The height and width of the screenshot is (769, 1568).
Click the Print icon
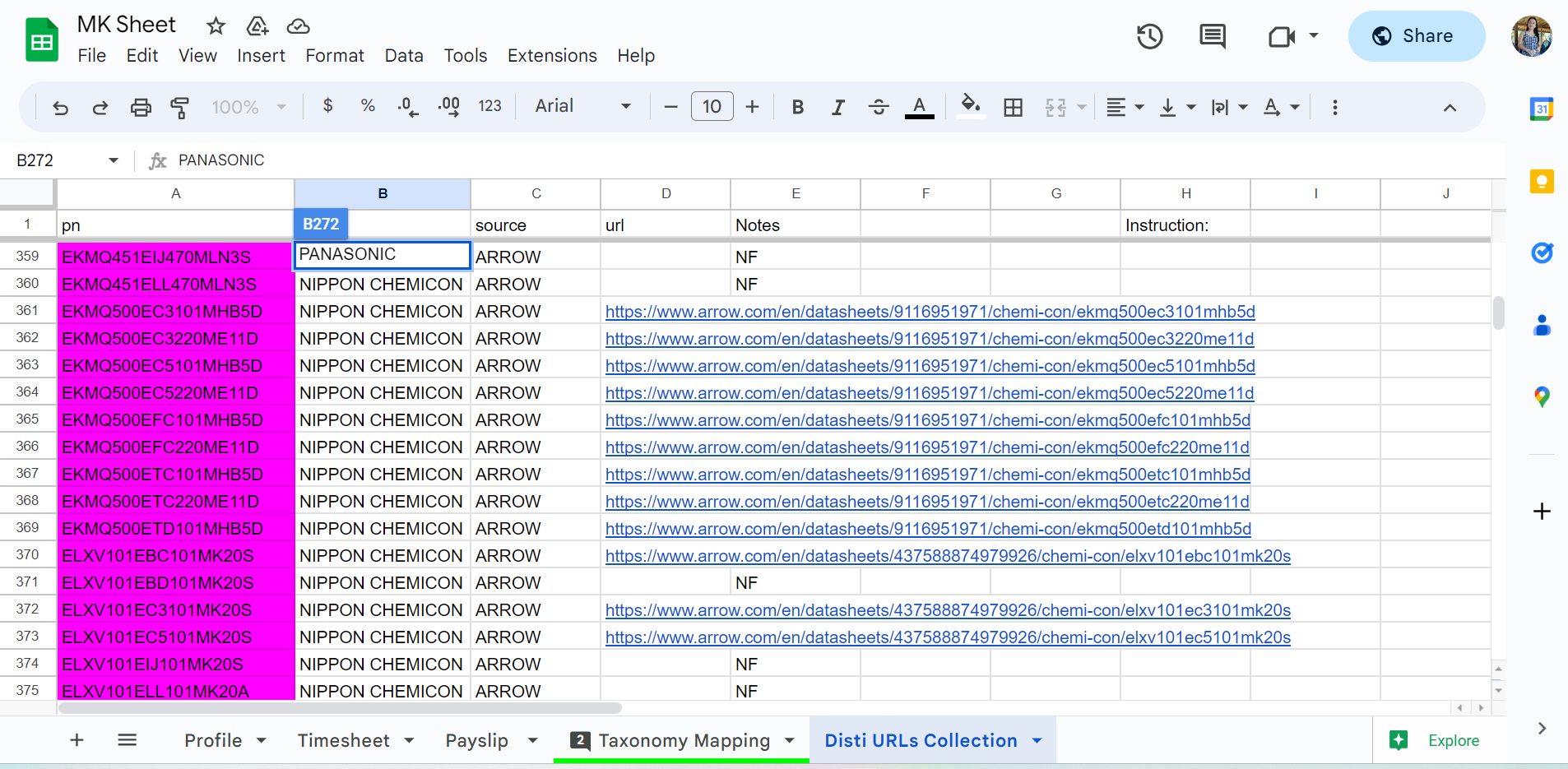[141, 107]
